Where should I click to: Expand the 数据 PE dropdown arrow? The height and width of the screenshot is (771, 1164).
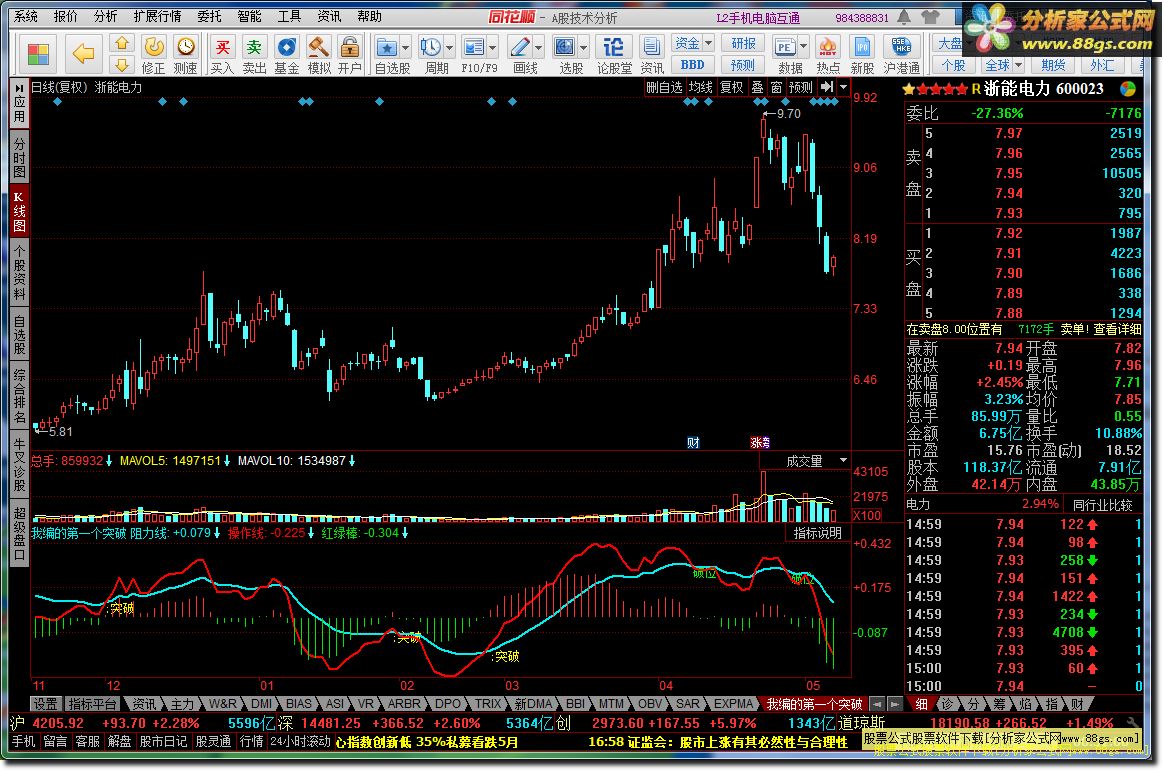pyautogui.click(x=803, y=47)
